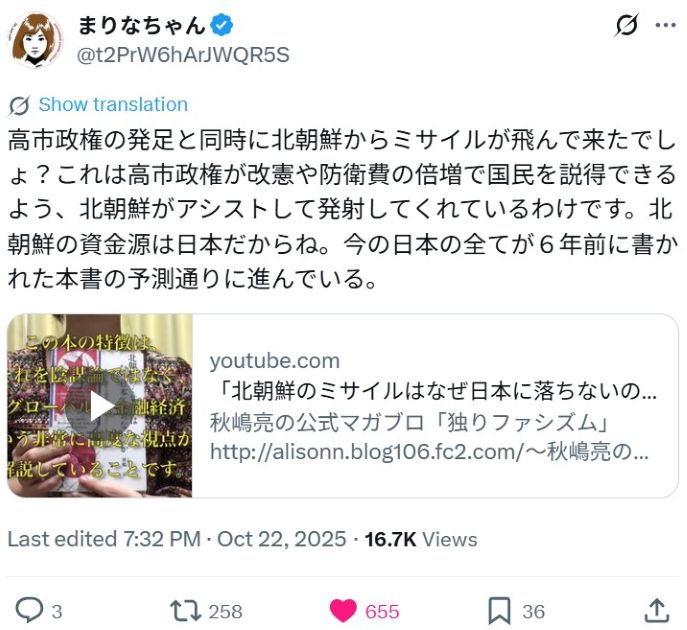The width and height of the screenshot is (687, 630).
Task: Toggle the pink heart like button
Action: pyautogui.click(x=343, y=611)
